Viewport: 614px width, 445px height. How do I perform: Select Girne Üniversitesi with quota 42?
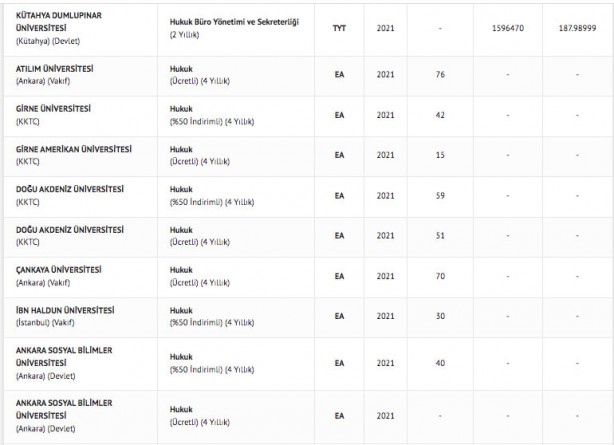coord(51,108)
